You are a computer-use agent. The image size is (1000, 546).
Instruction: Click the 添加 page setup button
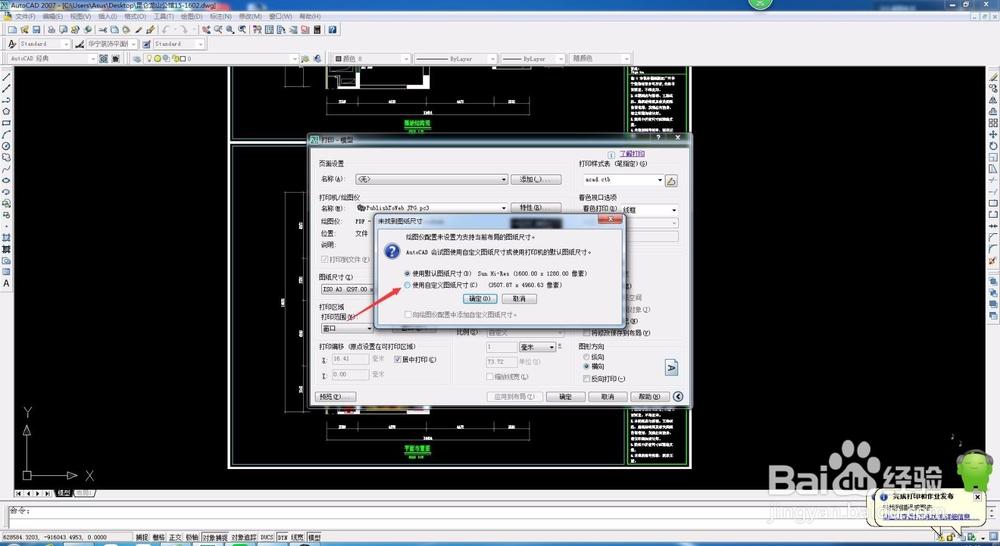click(x=536, y=180)
